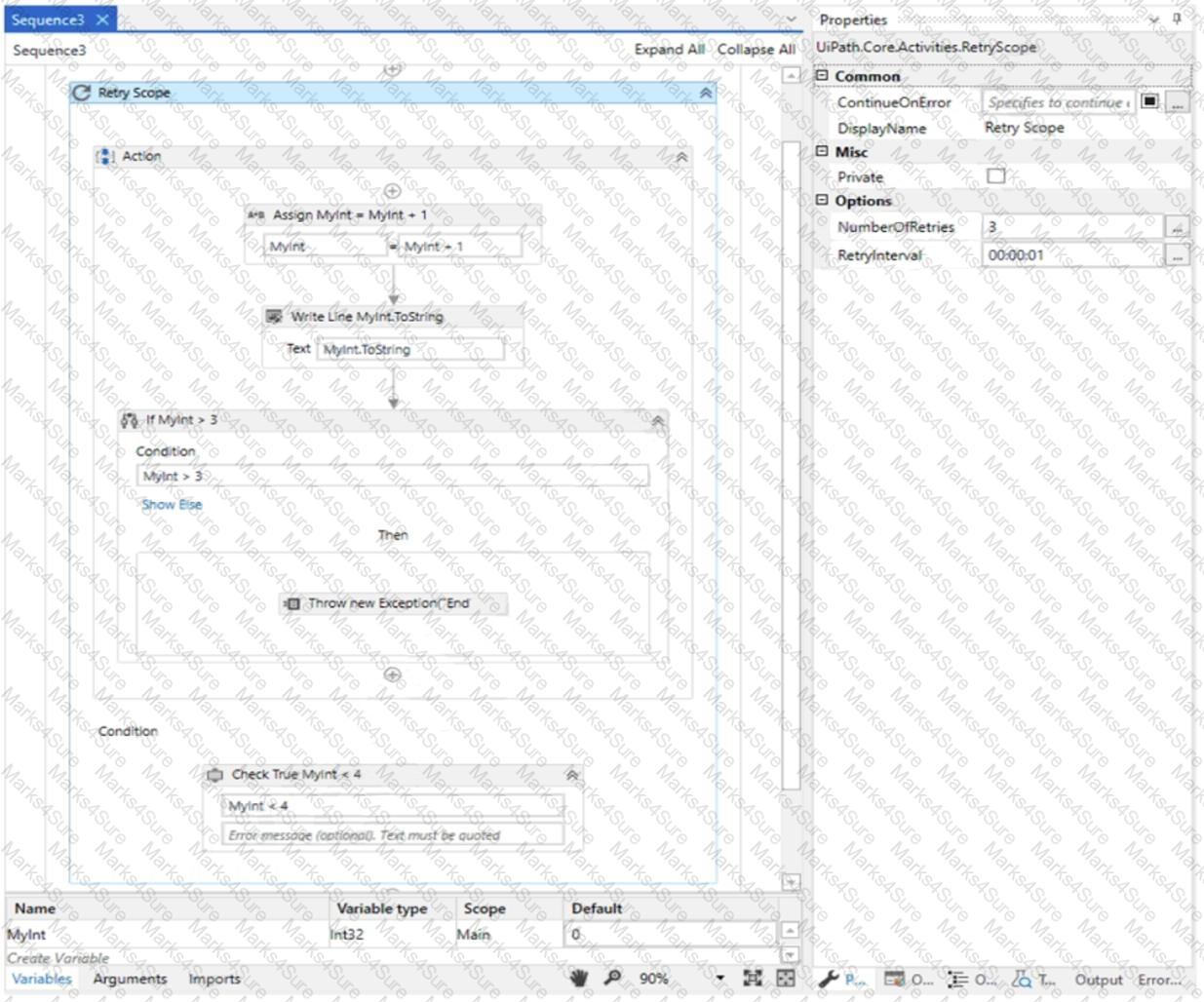Click the NumberOfRetries input field
This screenshot has height=1002, width=1204.
(x=1072, y=226)
